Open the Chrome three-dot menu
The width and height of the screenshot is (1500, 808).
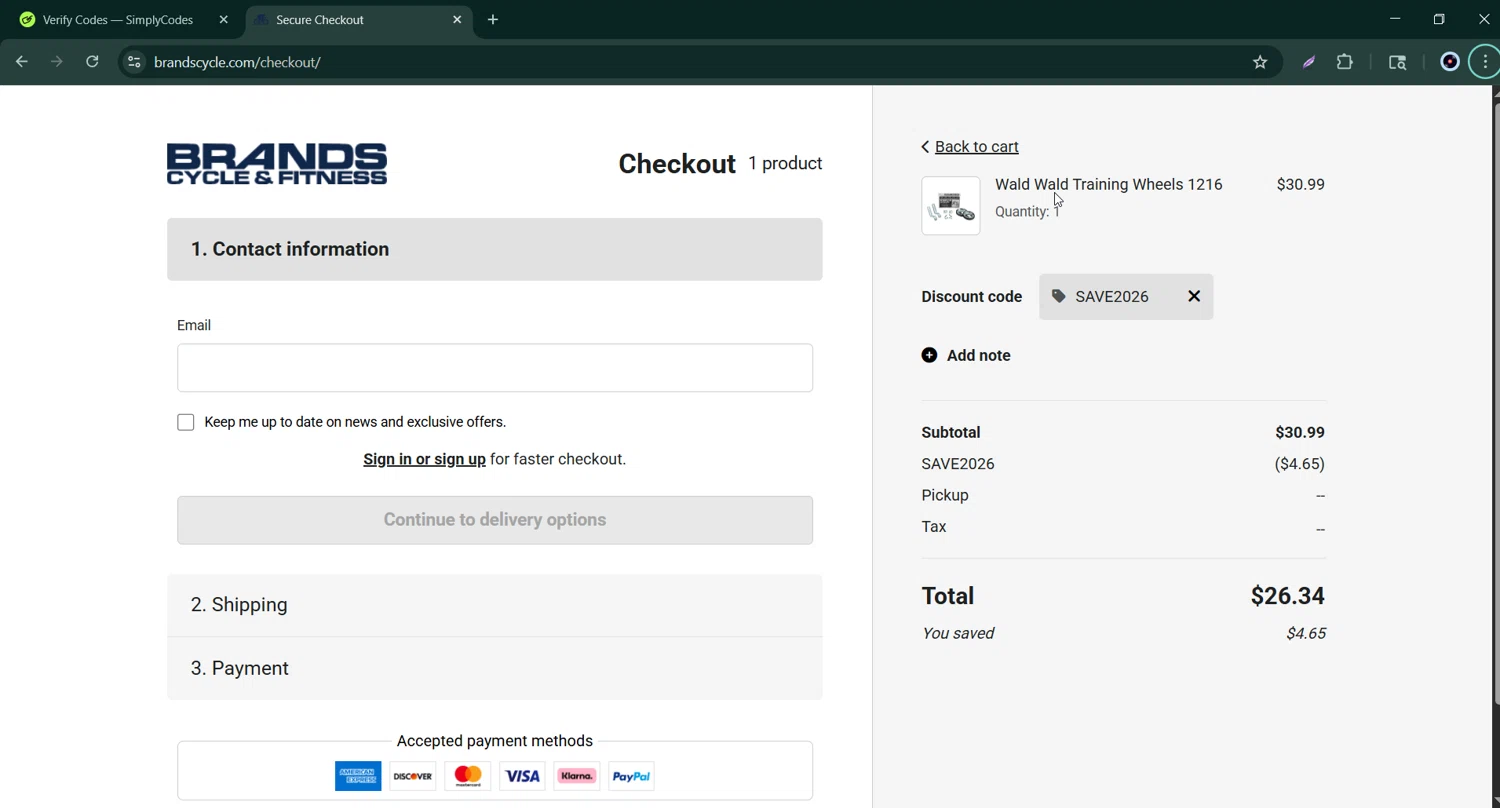coord(1485,62)
